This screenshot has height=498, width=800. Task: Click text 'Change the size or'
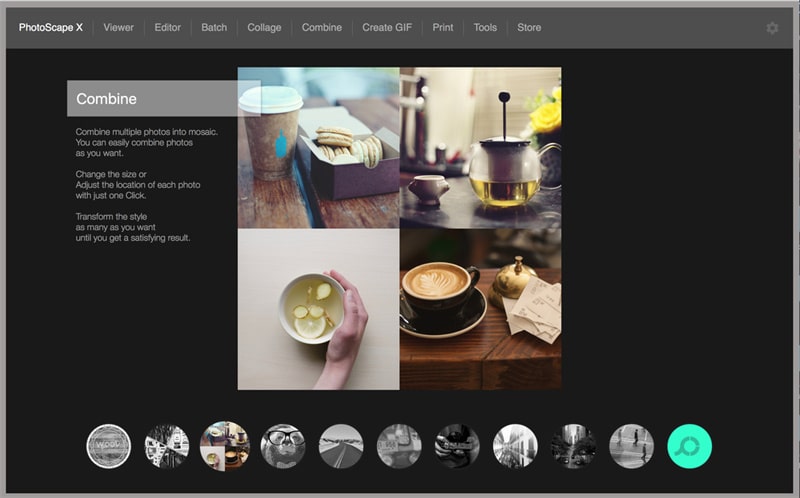(111, 174)
